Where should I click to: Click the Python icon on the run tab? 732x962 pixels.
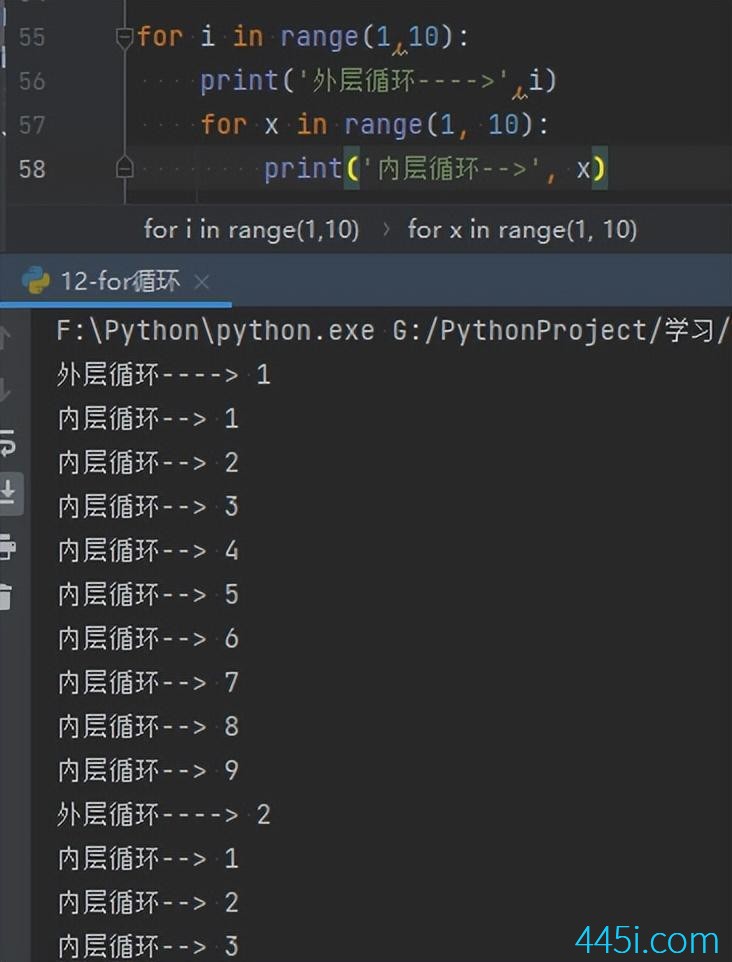click(x=35, y=282)
